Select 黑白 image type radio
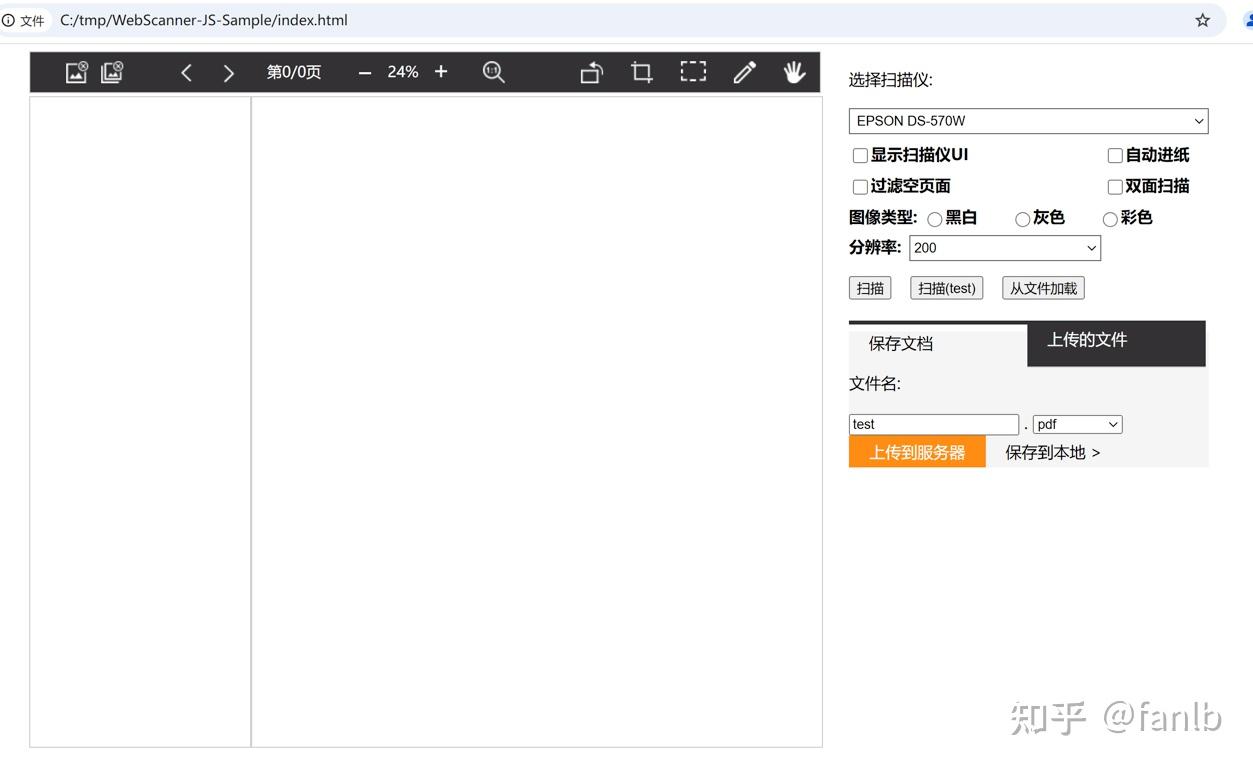1253x767 pixels. click(934, 219)
